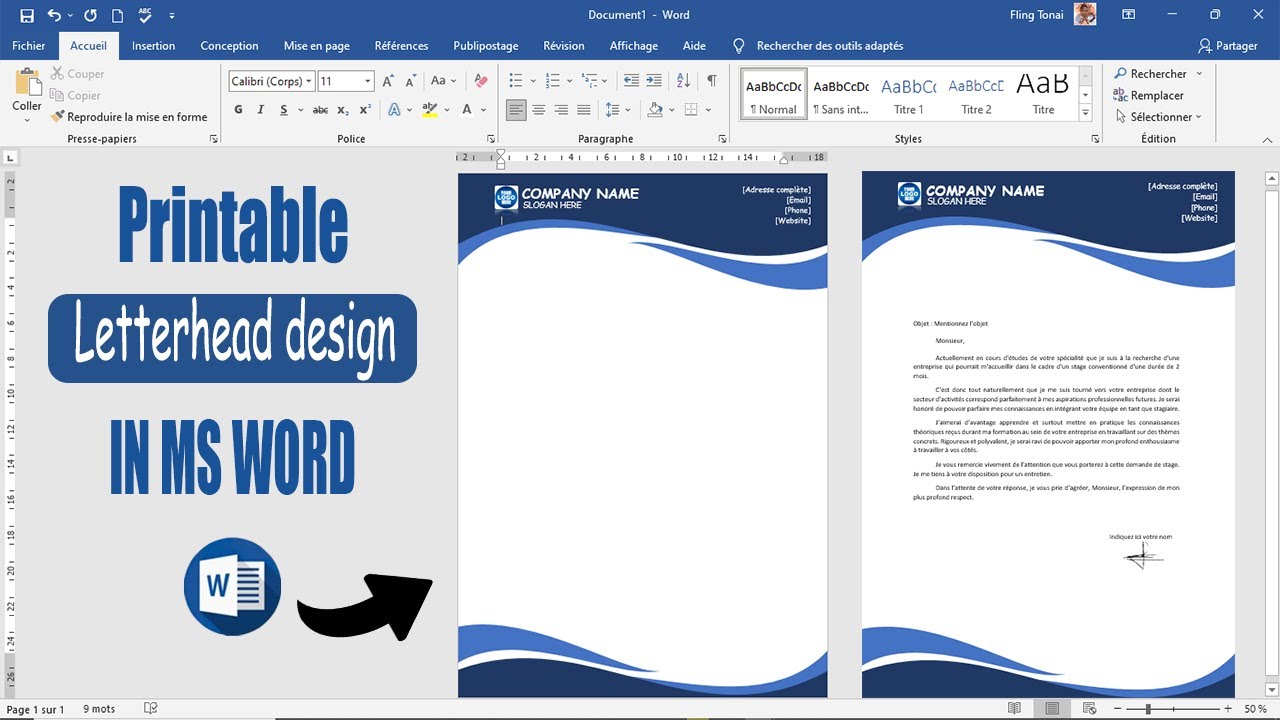Image resolution: width=1280 pixels, height=720 pixels.
Task: Align paragraph to the right
Action: [561, 110]
